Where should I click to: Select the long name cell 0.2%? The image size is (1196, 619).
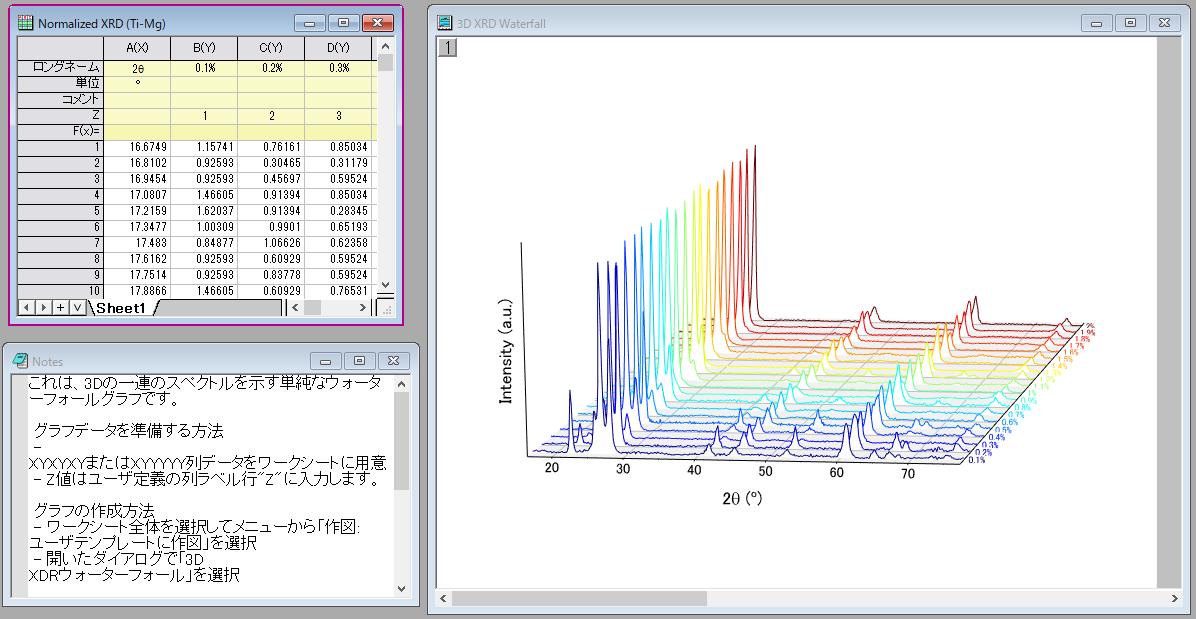coord(272,68)
